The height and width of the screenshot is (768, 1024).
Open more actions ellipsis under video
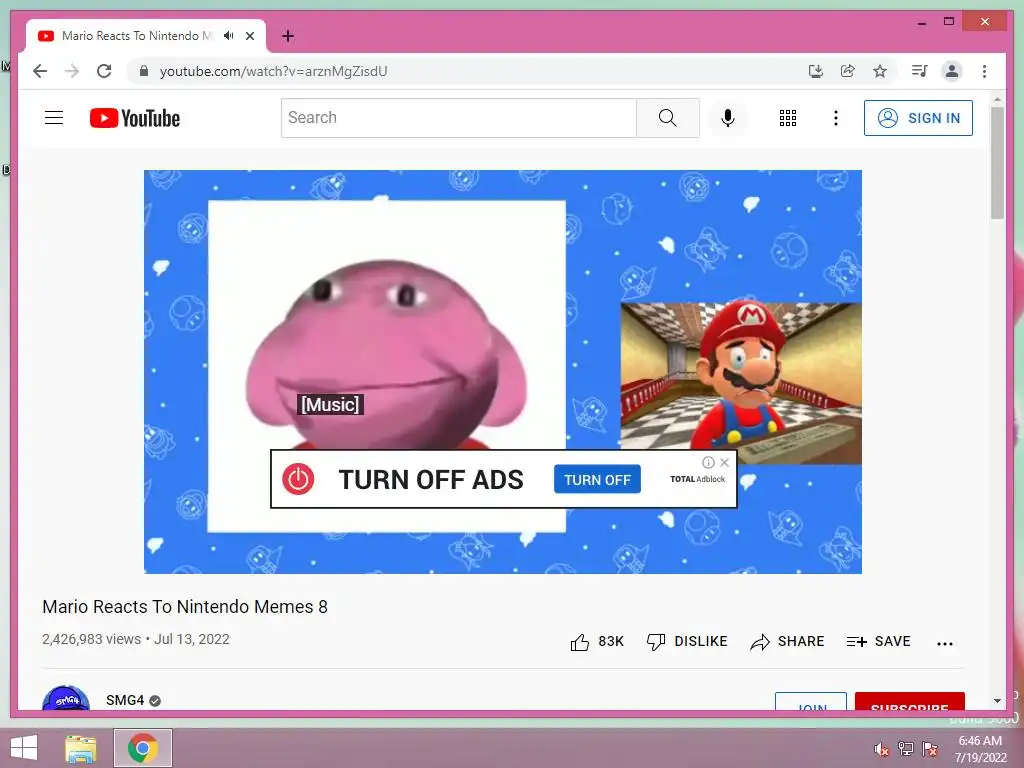coord(945,643)
